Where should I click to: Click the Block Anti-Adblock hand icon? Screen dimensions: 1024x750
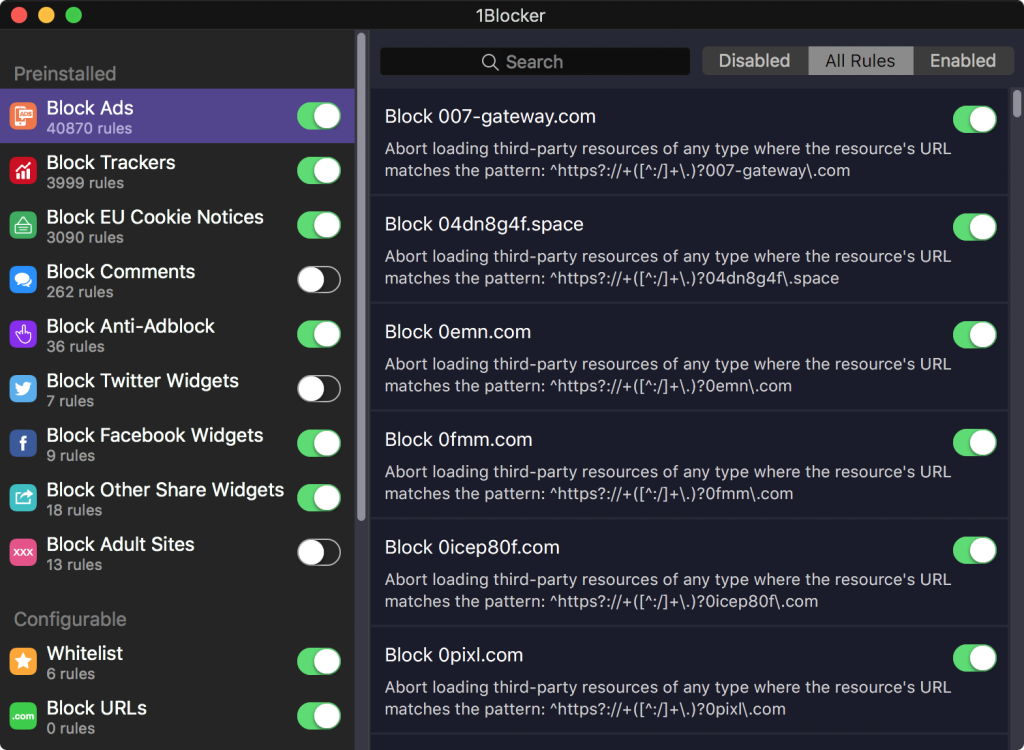pos(22,334)
